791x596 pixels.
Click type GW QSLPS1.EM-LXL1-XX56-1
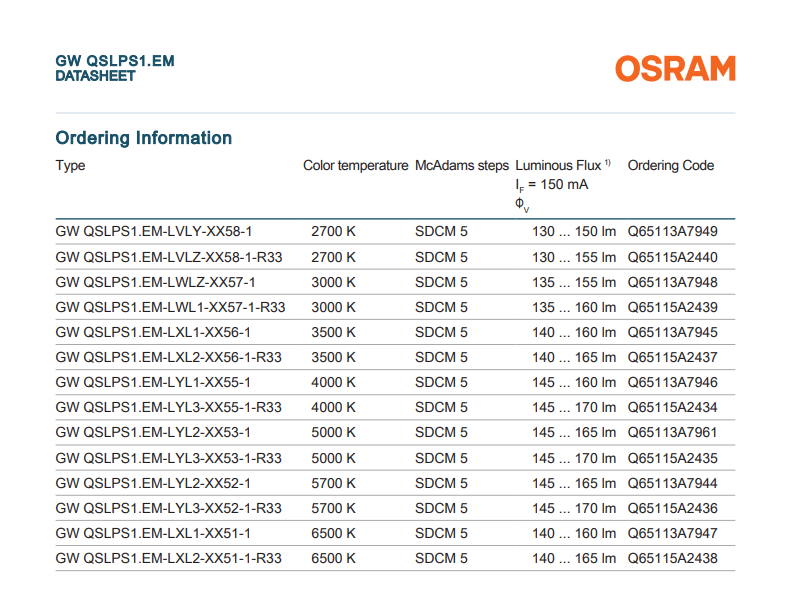click(153, 332)
